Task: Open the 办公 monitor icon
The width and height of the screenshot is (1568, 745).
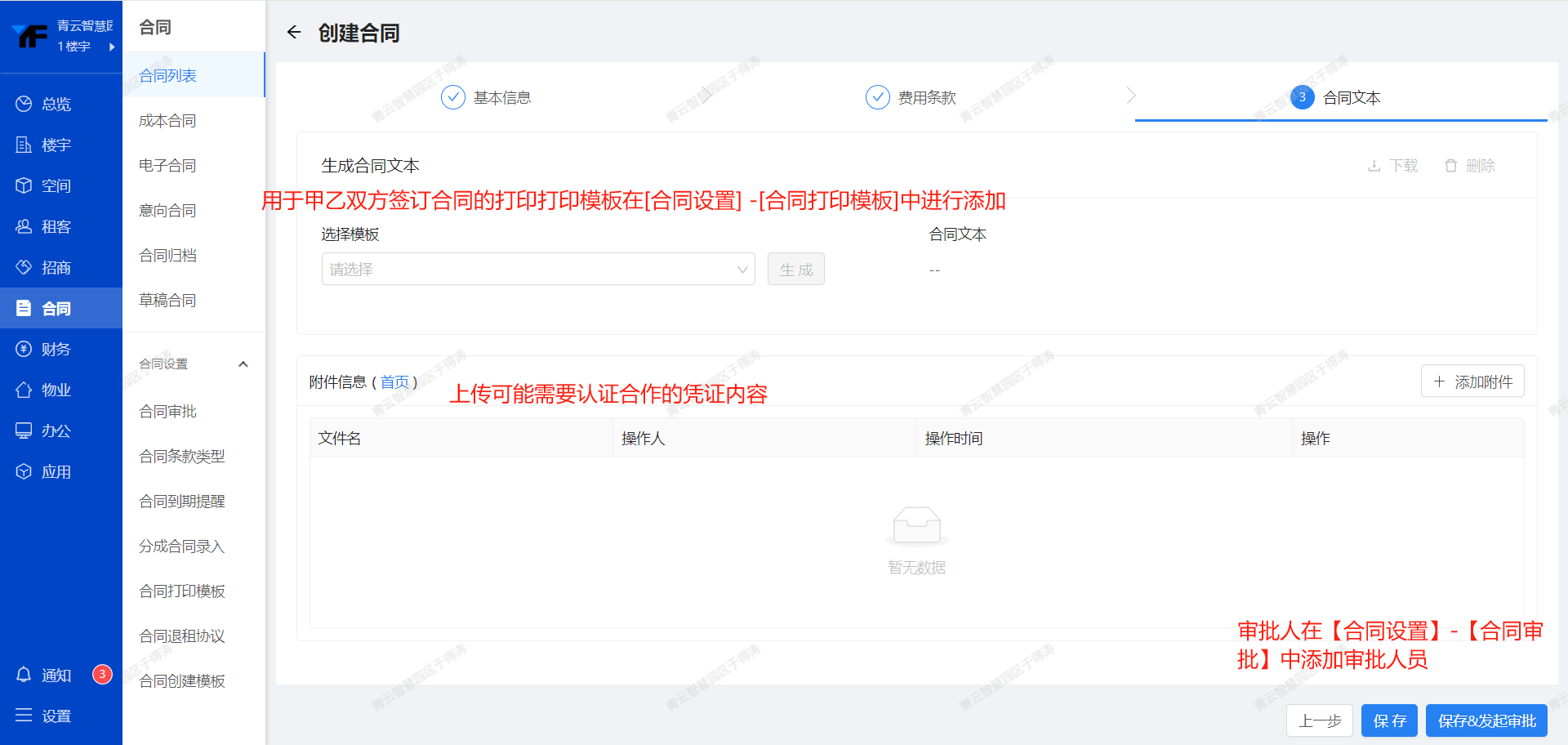Action: click(24, 430)
